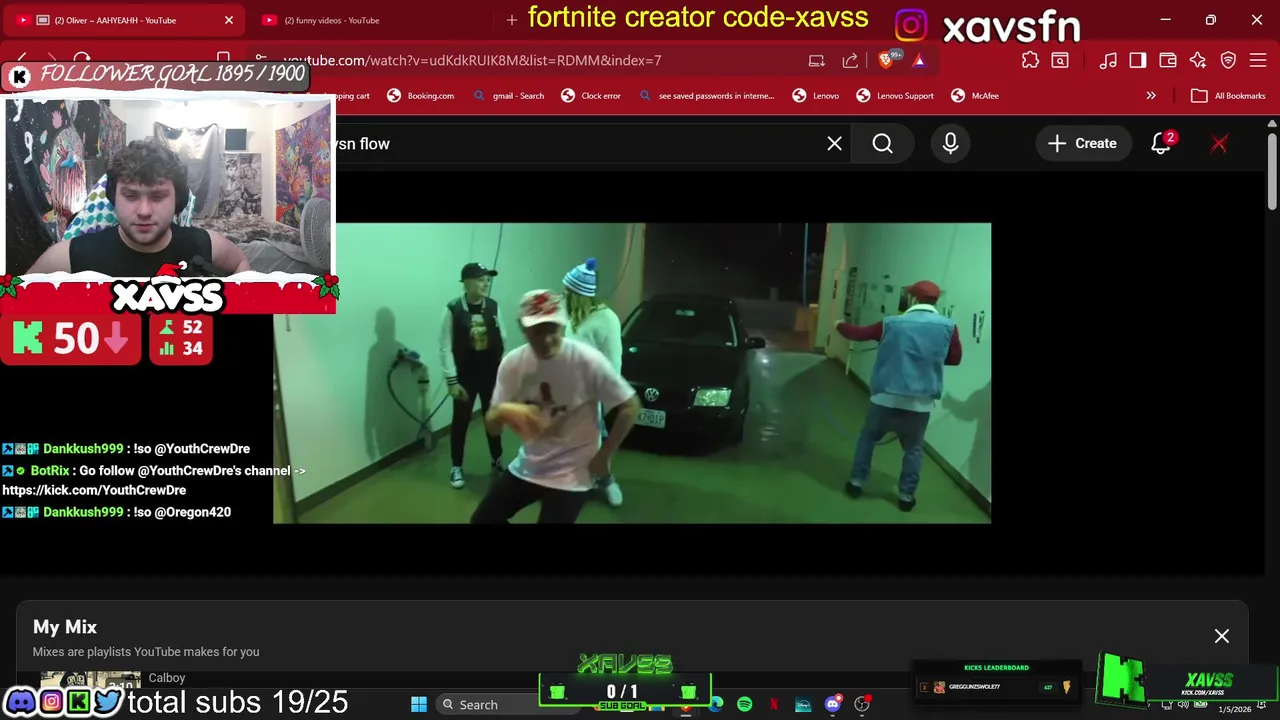1280x720 pixels.
Task: Open the gmail - Search bookmark
Action: (x=508, y=96)
